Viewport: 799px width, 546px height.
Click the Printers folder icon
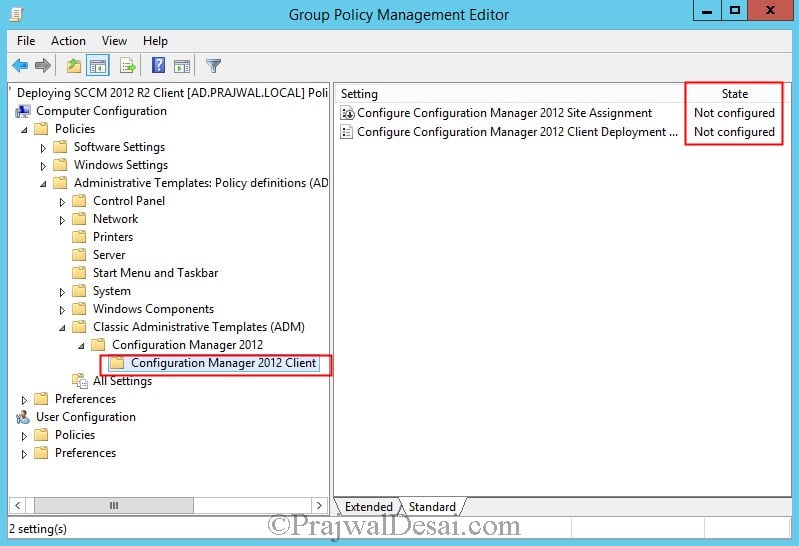click(79, 237)
